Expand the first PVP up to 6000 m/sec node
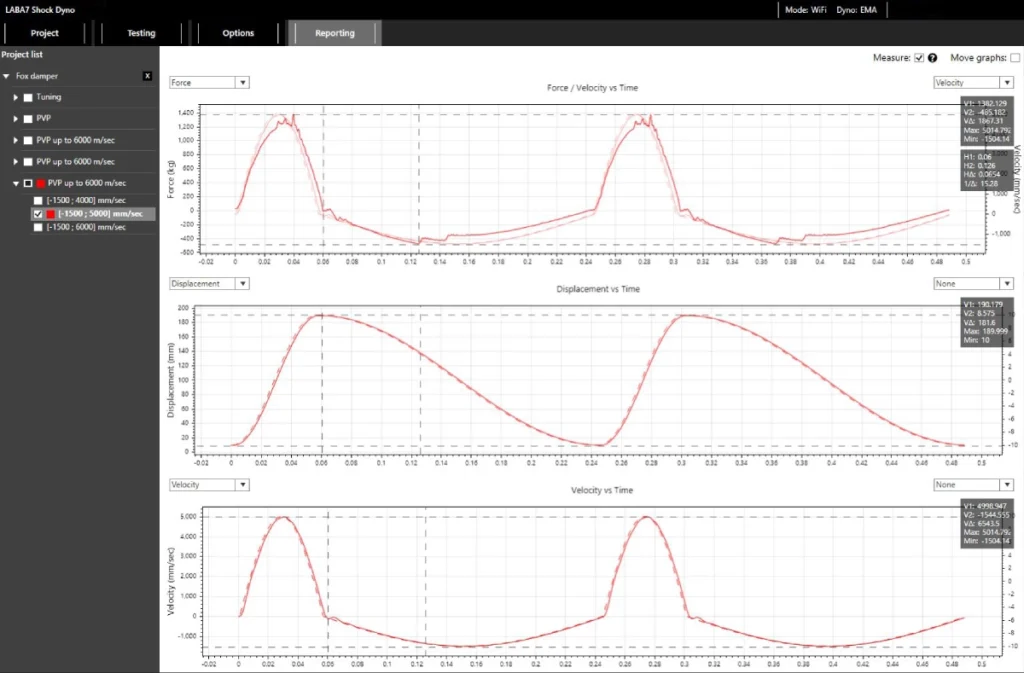 pos(16,140)
